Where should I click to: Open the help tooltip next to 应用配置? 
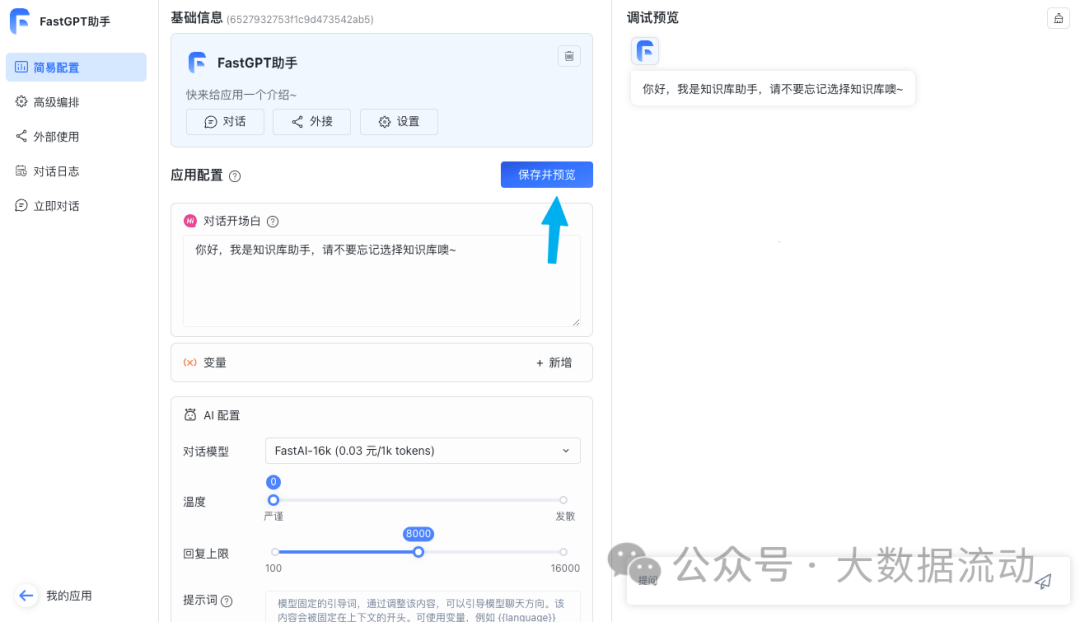tap(237, 175)
